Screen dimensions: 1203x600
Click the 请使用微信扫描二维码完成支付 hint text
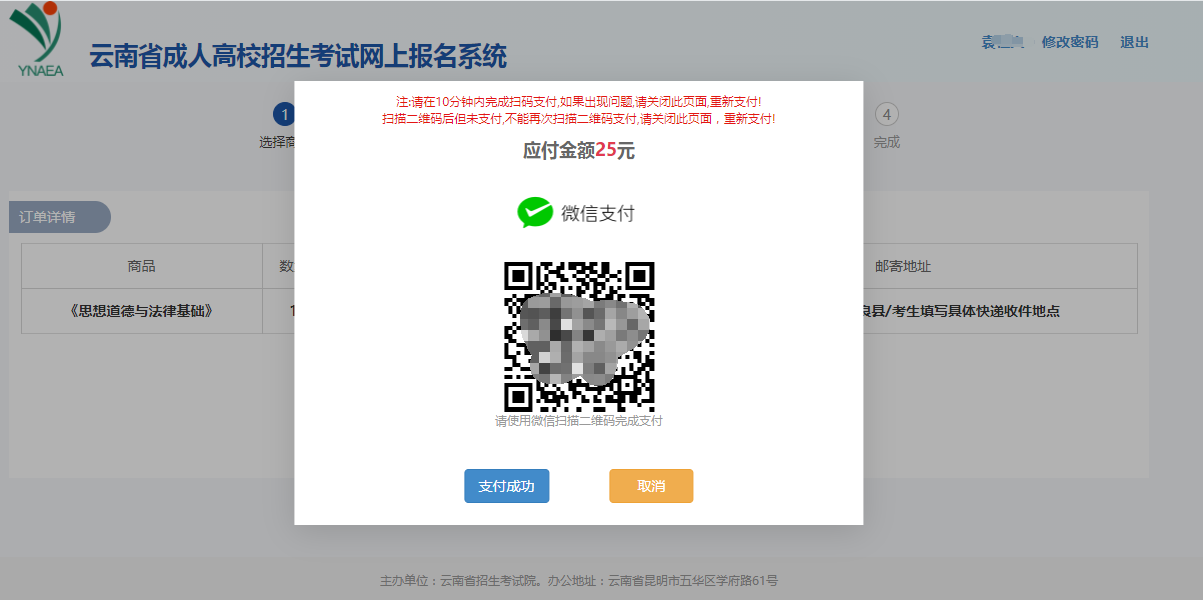coord(578,419)
